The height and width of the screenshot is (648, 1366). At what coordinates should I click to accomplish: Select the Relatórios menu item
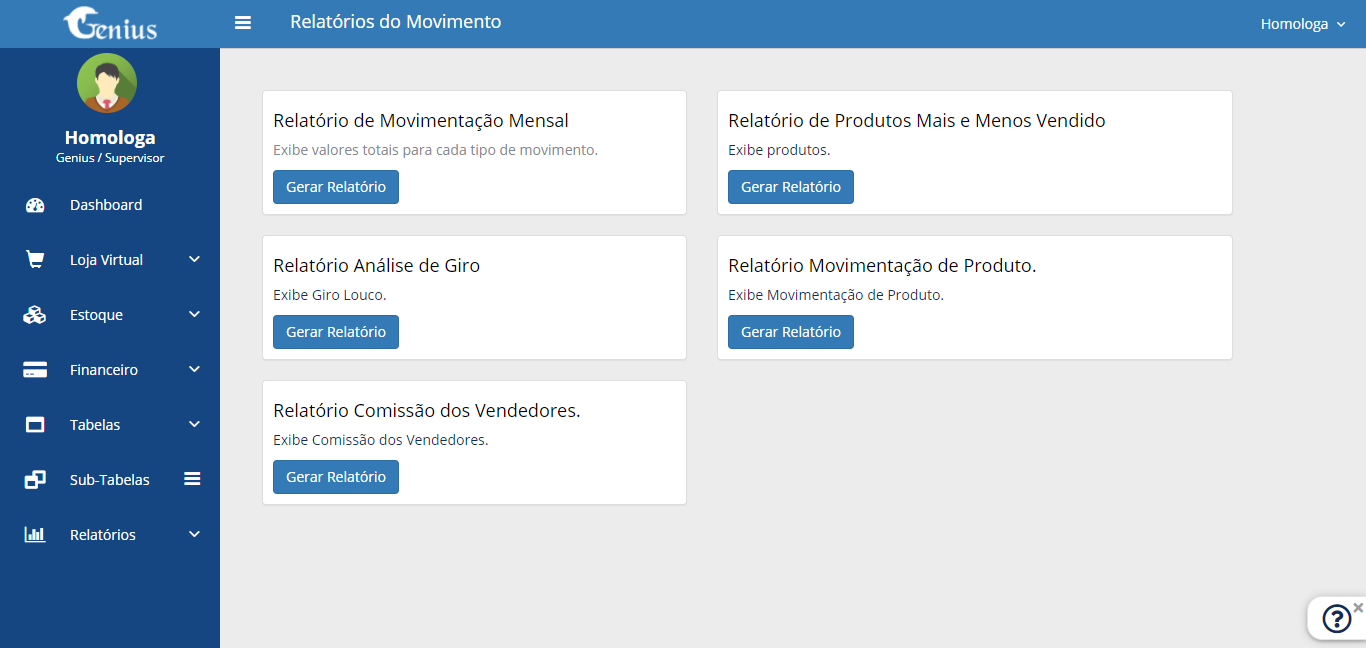[103, 535]
